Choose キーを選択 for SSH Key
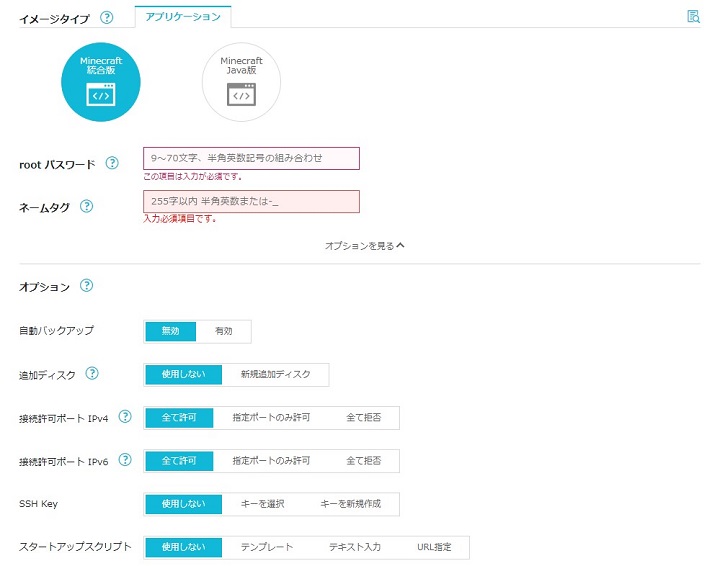 (x=263, y=504)
